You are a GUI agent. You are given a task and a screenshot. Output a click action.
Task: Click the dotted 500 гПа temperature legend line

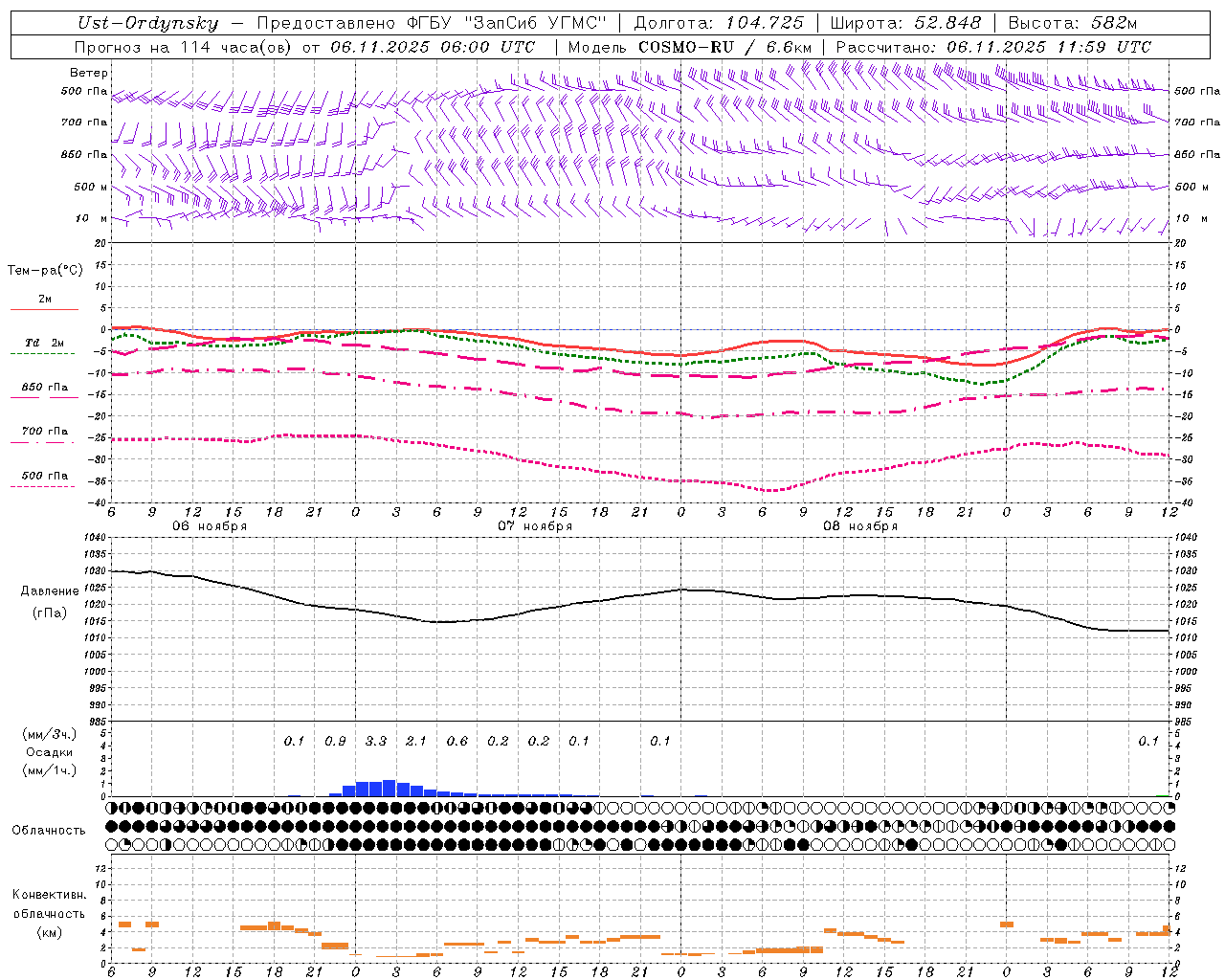pos(42,486)
